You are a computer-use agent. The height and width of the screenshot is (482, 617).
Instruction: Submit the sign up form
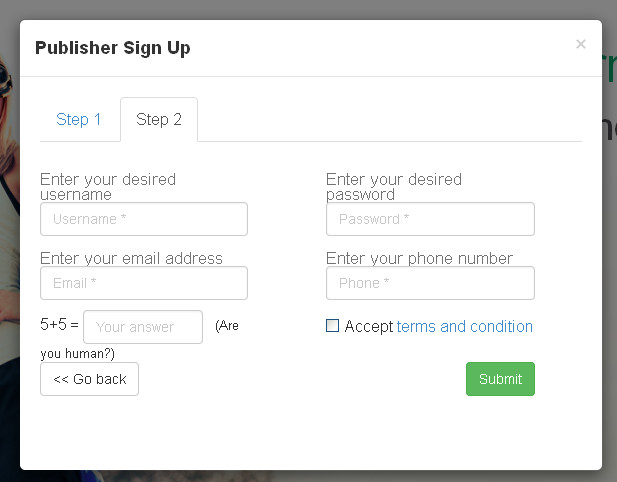coord(500,379)
